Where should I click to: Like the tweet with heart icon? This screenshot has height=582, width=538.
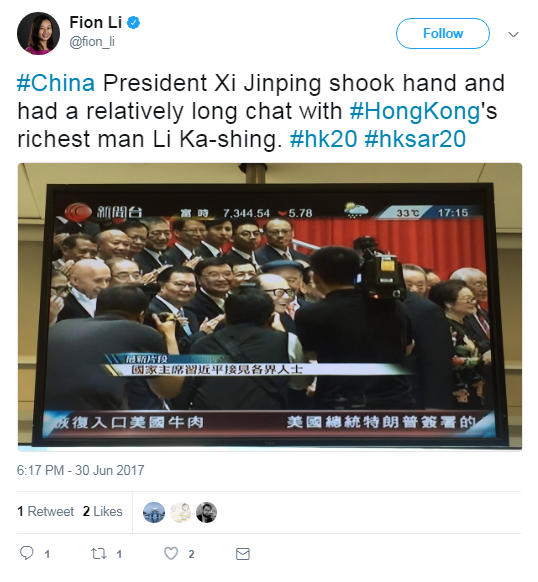point(171,554)
